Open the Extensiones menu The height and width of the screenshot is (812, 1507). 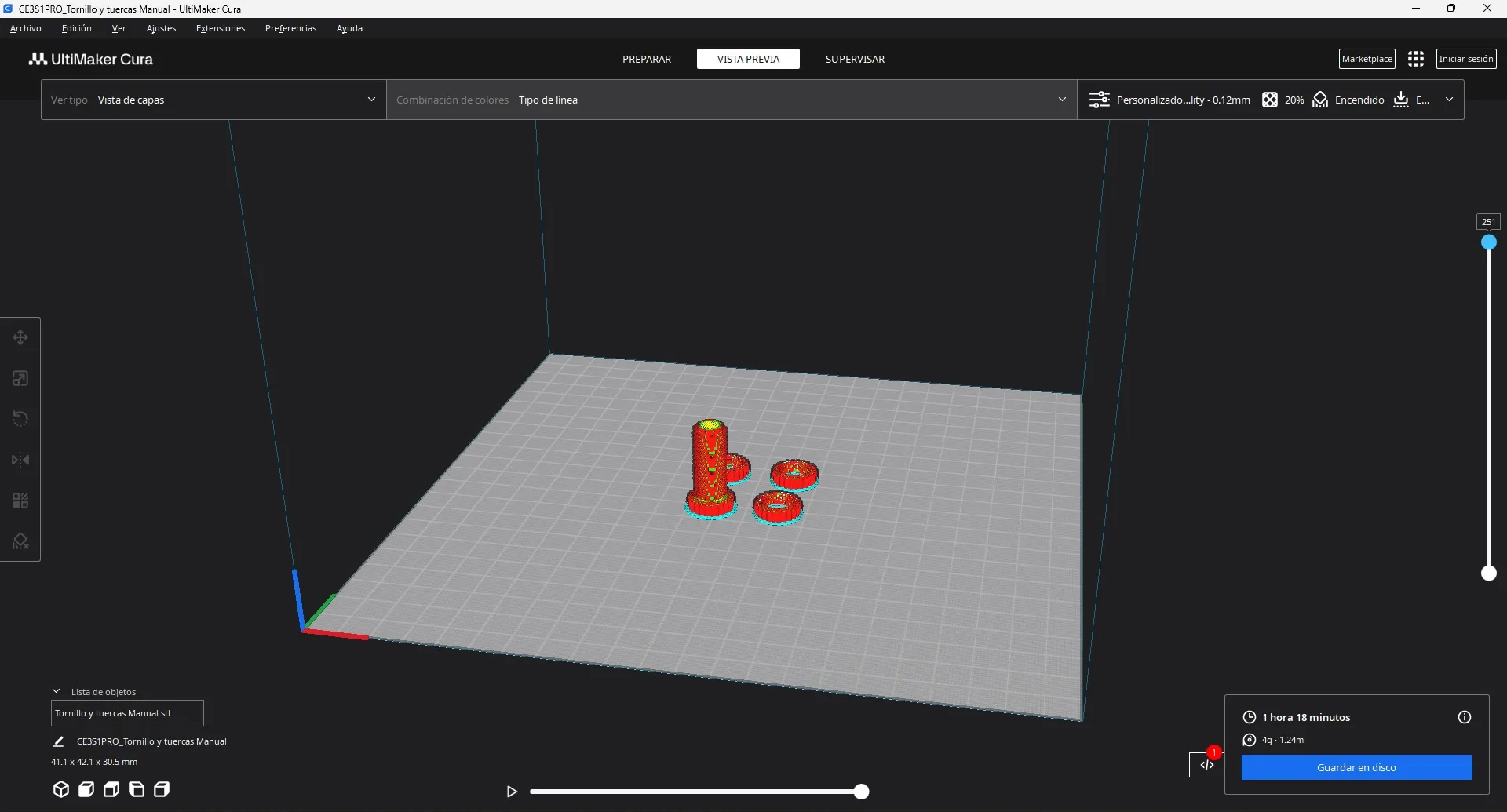click(220, 28)
